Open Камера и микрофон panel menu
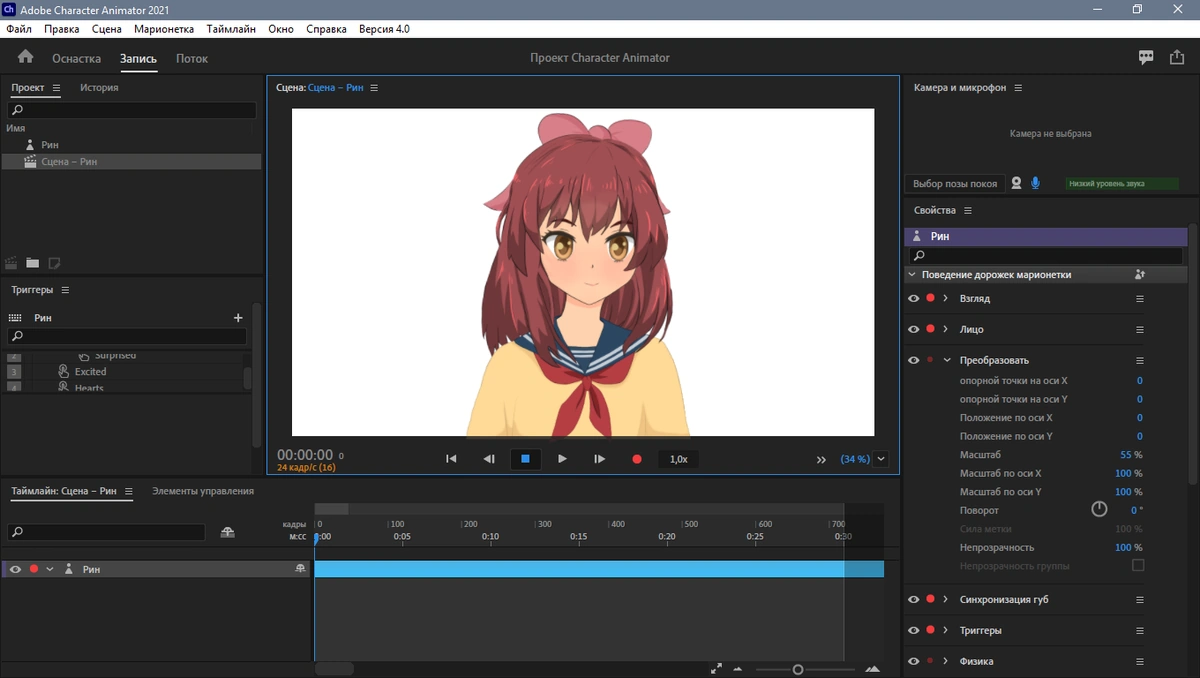 (1018, 88)
